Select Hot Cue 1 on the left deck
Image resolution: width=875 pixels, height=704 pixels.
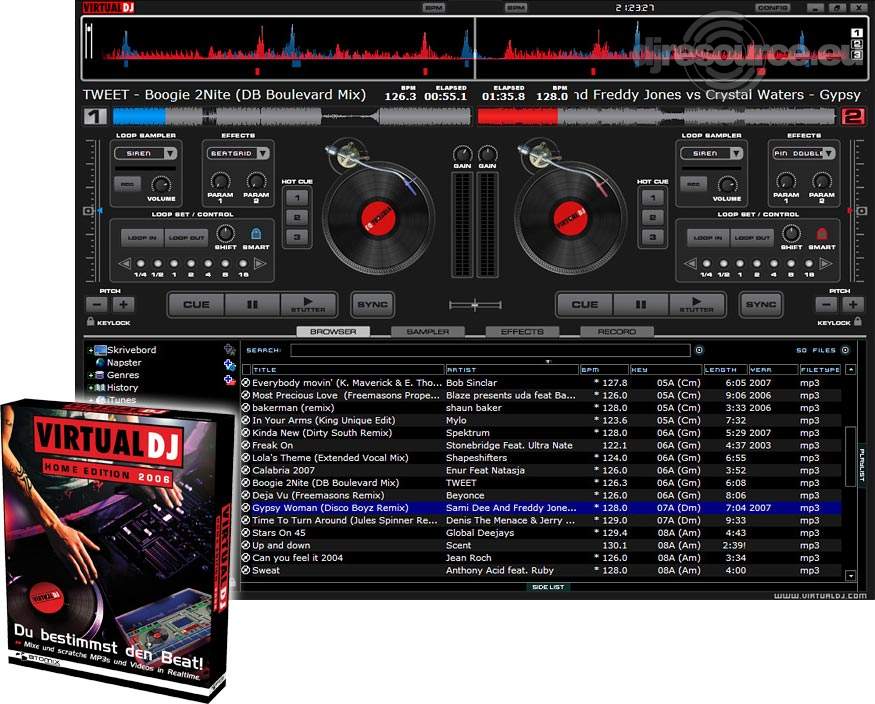point(298,196)
